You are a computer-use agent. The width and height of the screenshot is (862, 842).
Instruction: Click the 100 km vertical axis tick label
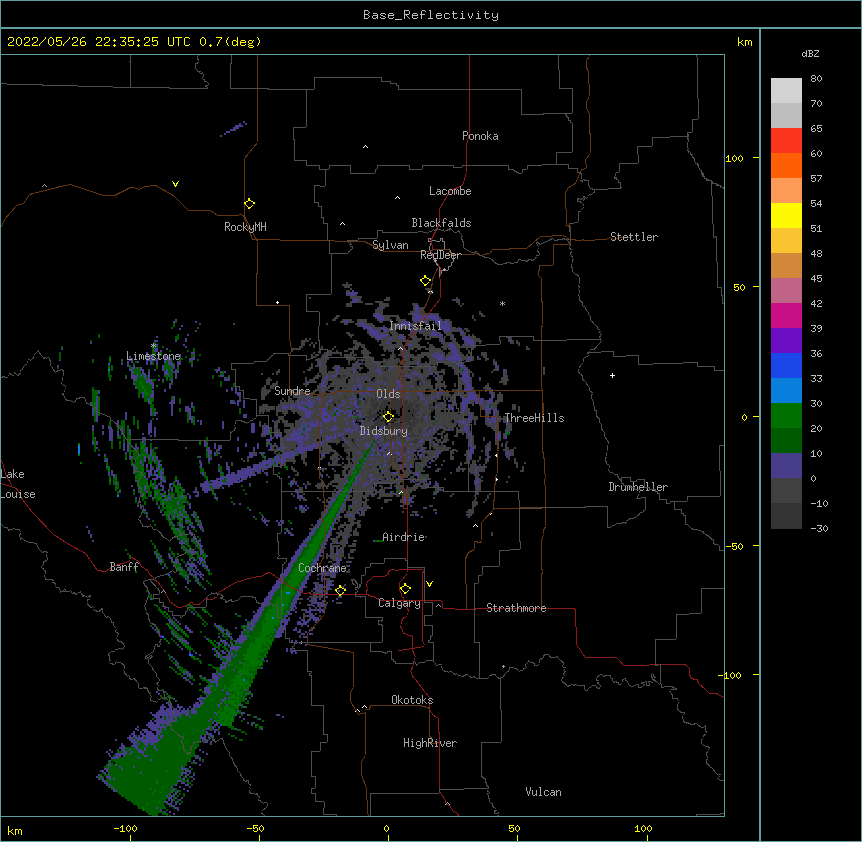[734, 158]
